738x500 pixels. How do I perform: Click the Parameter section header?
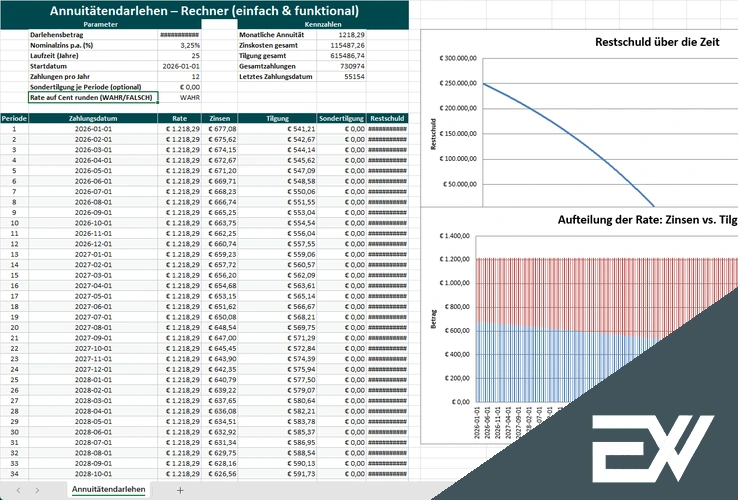pos(101,24)
